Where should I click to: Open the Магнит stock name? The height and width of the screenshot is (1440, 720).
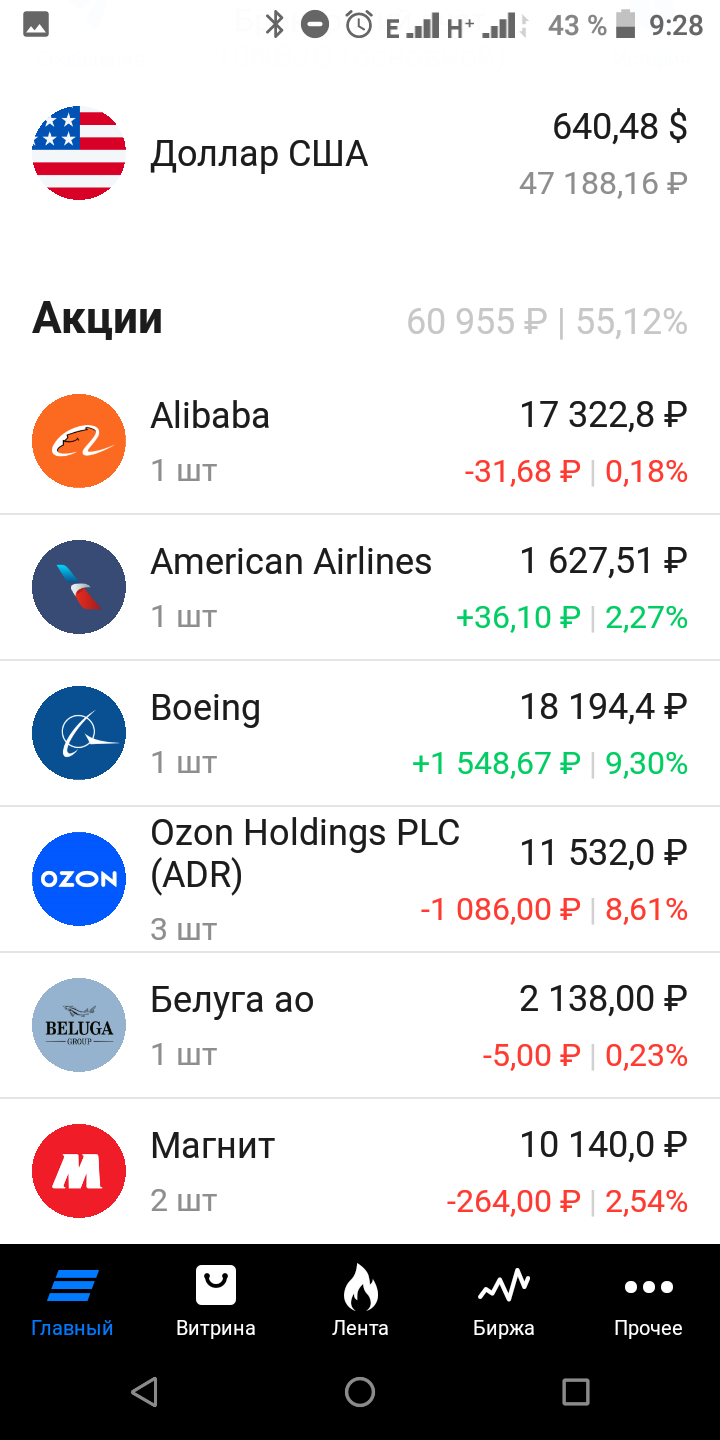[213, 1145]
